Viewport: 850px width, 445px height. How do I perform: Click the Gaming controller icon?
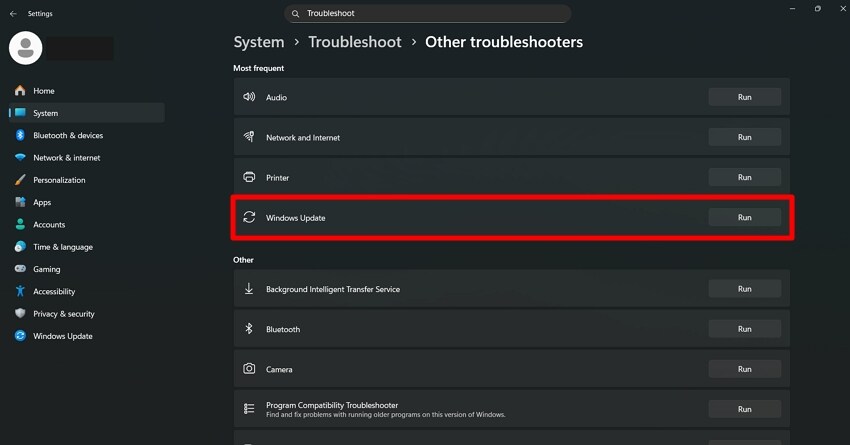(x=20, y=269)
